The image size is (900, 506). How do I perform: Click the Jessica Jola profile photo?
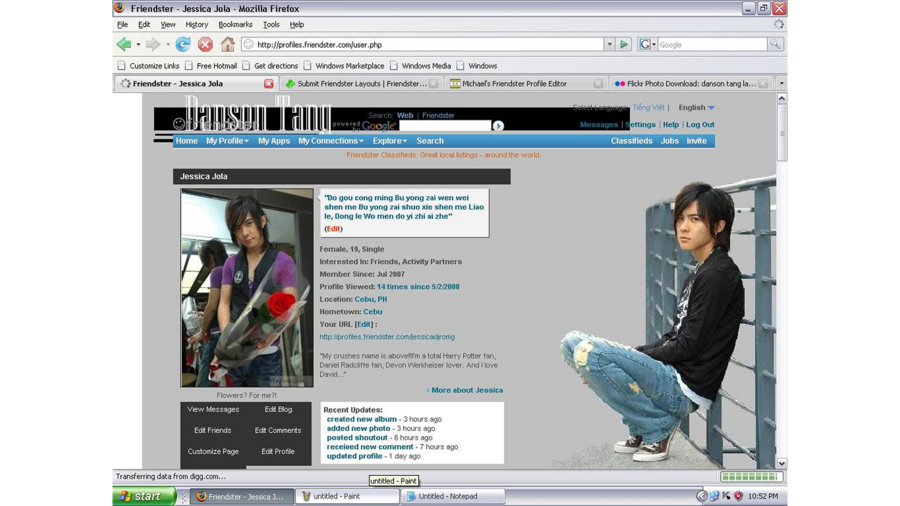coord(247,287)
